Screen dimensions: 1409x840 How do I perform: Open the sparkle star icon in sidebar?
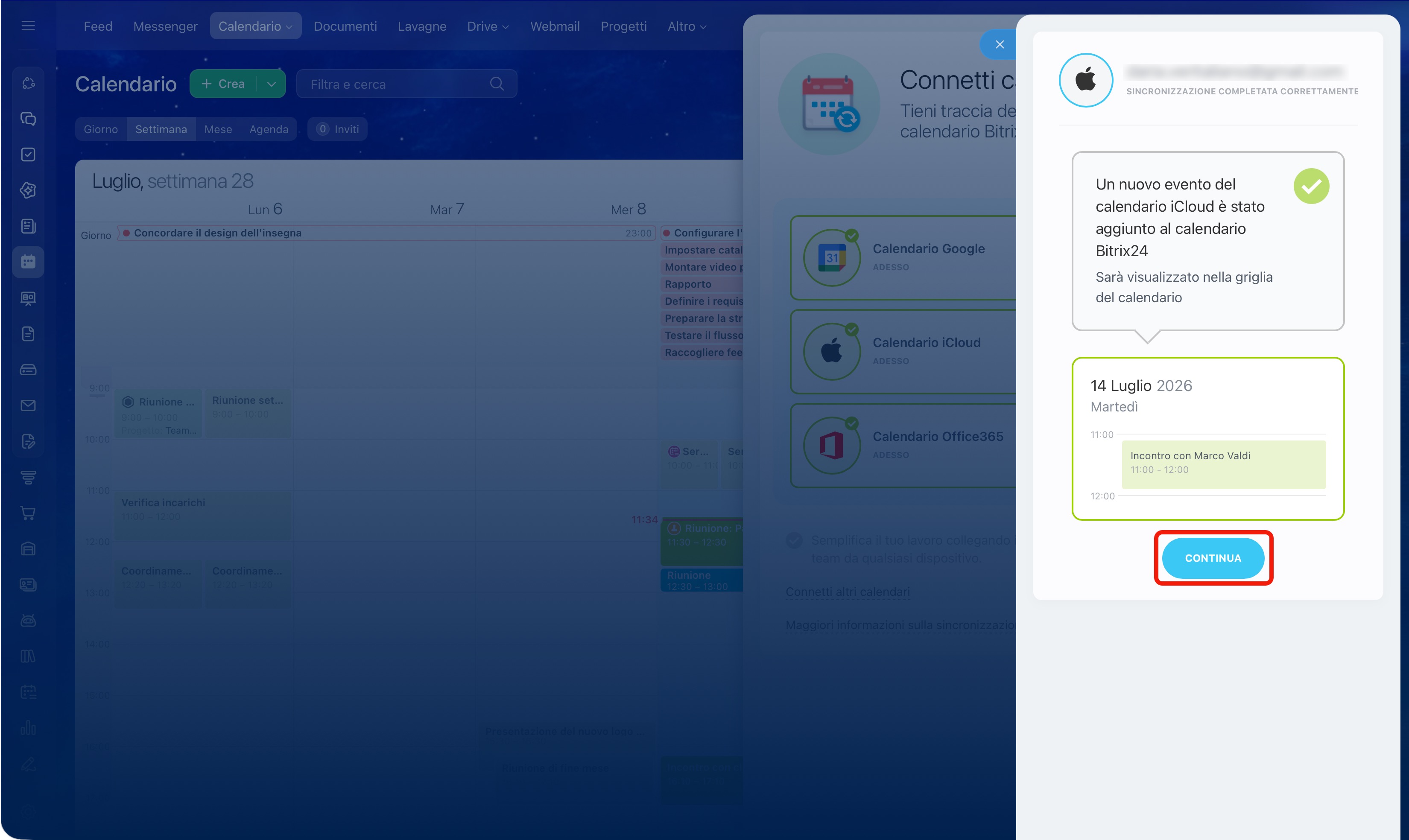28,190
